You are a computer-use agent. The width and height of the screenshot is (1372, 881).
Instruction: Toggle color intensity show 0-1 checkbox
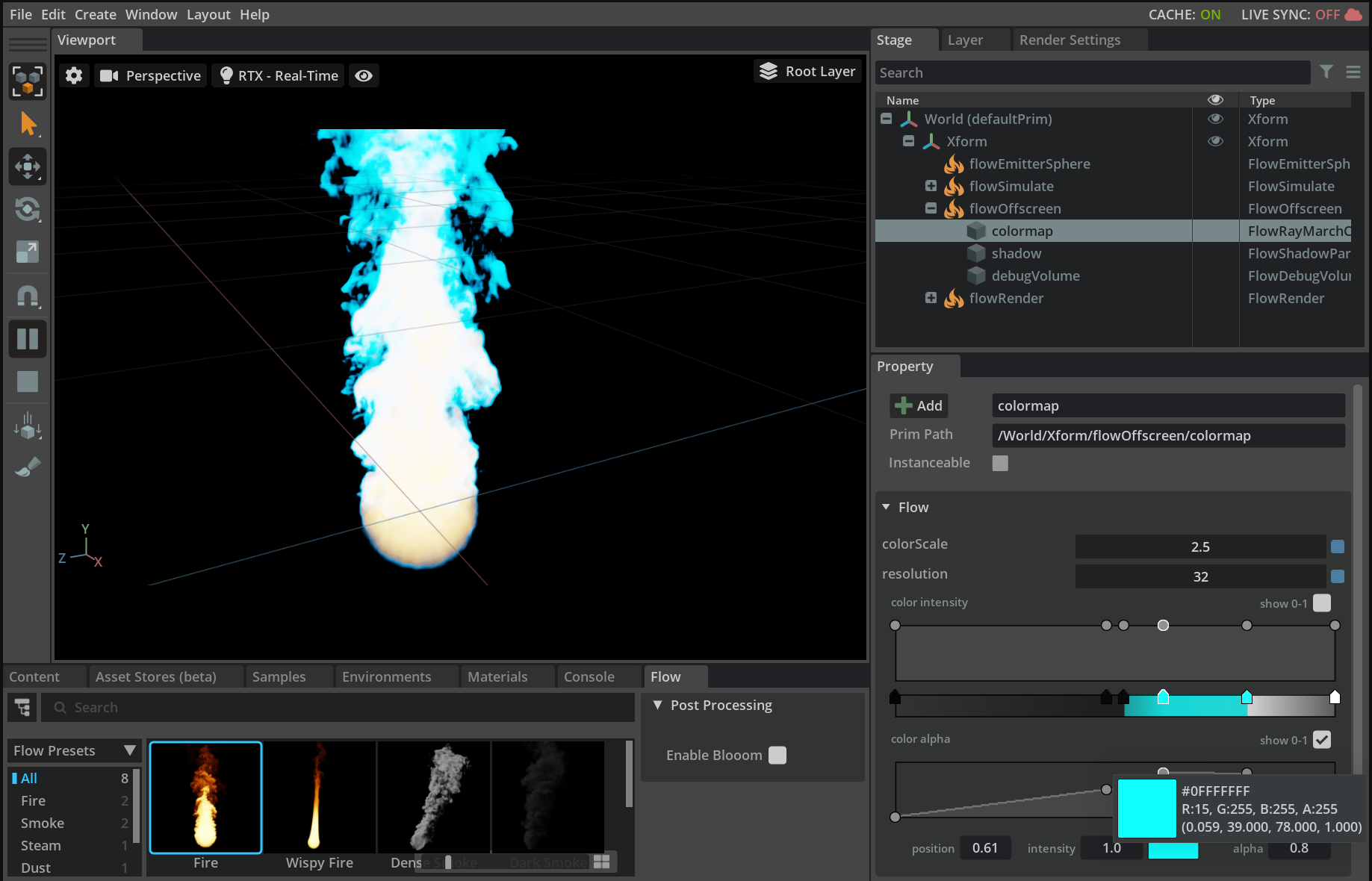tap(1322, 603)
